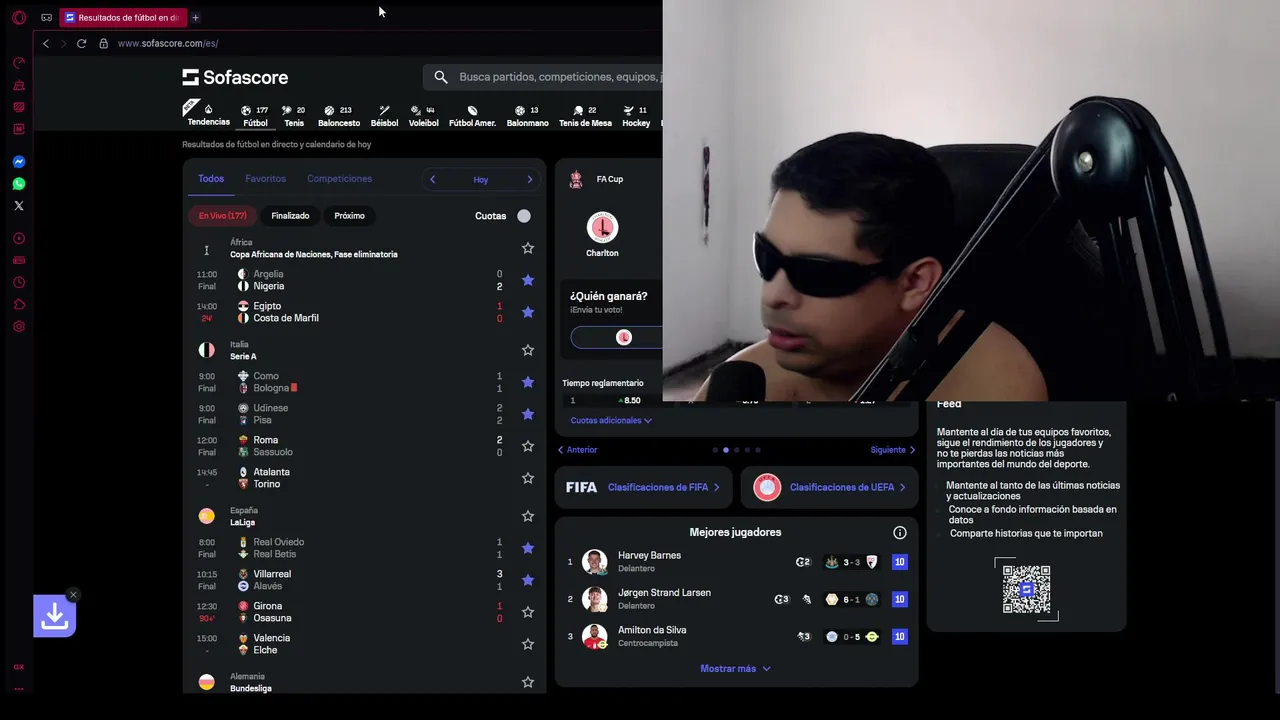Close the download button popup
Viewport: 1280px width, 720px height.
pyautogui.click(x=73, y=595)
